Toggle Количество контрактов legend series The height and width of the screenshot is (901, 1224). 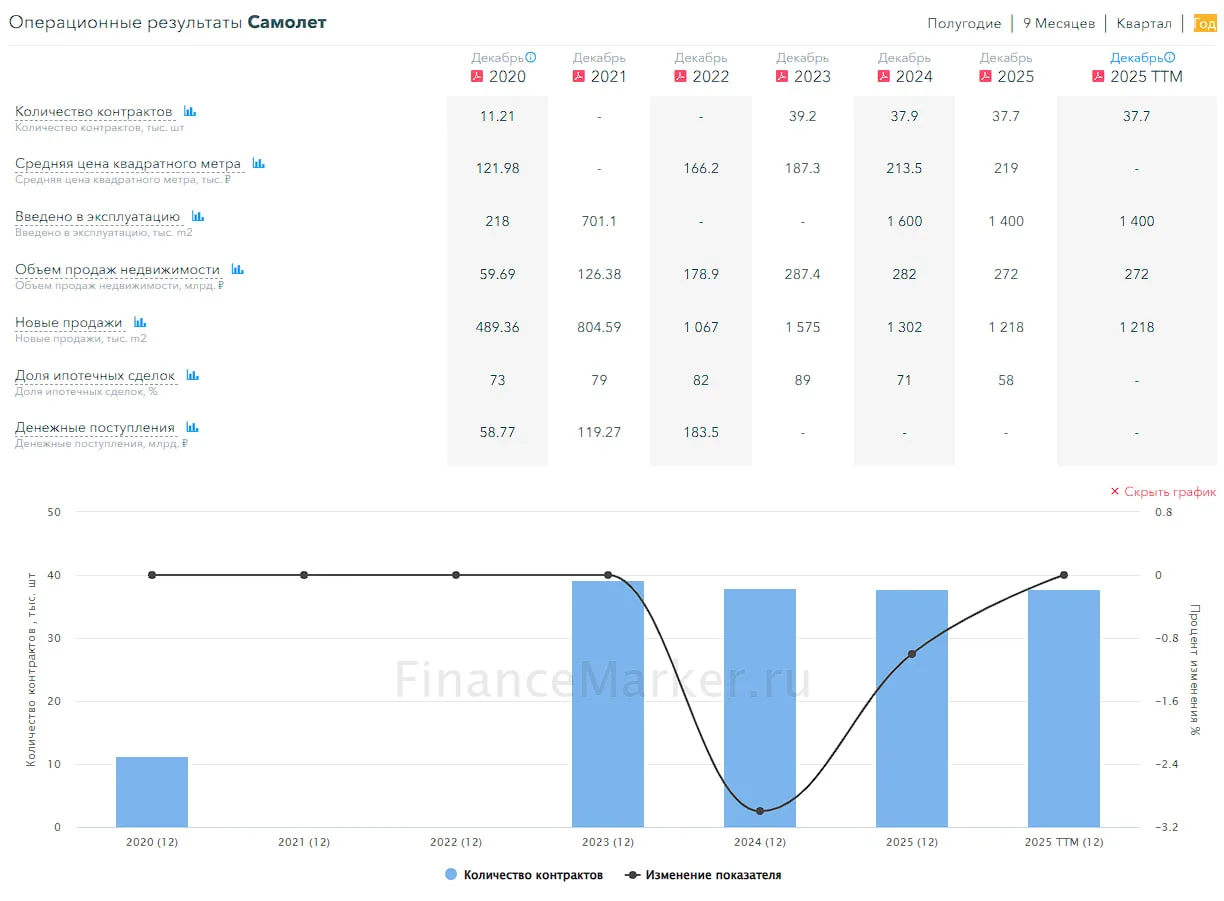coord(524,875)
